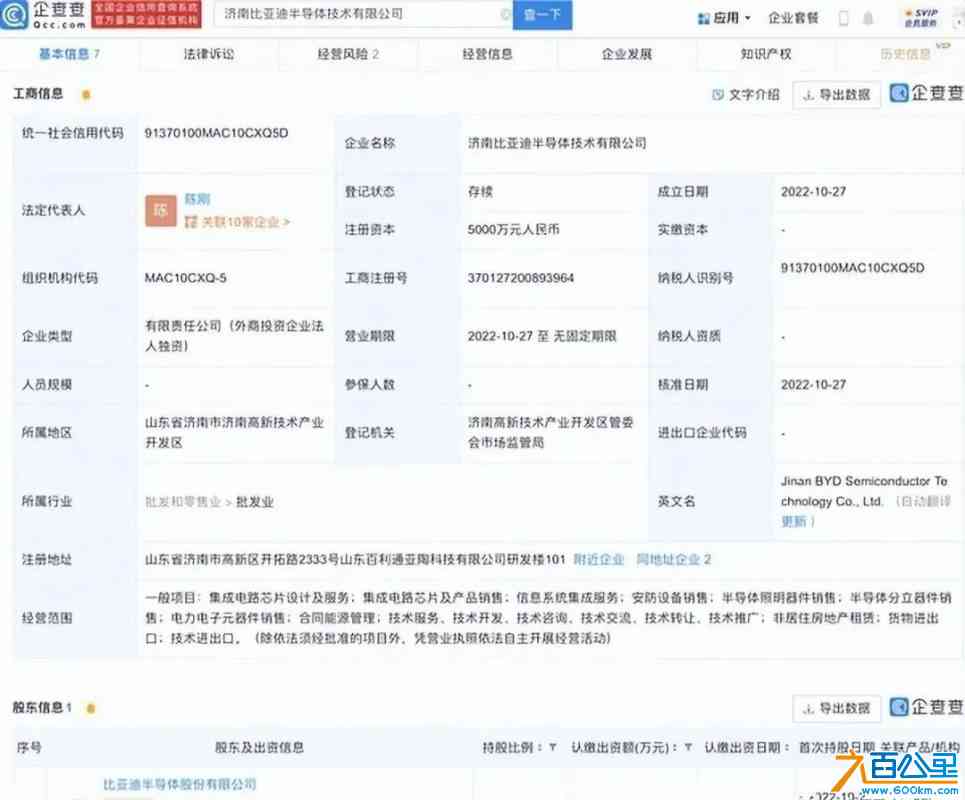
Task: Select organization code MAC10CXQ-5
Action: tap(185, 278)
